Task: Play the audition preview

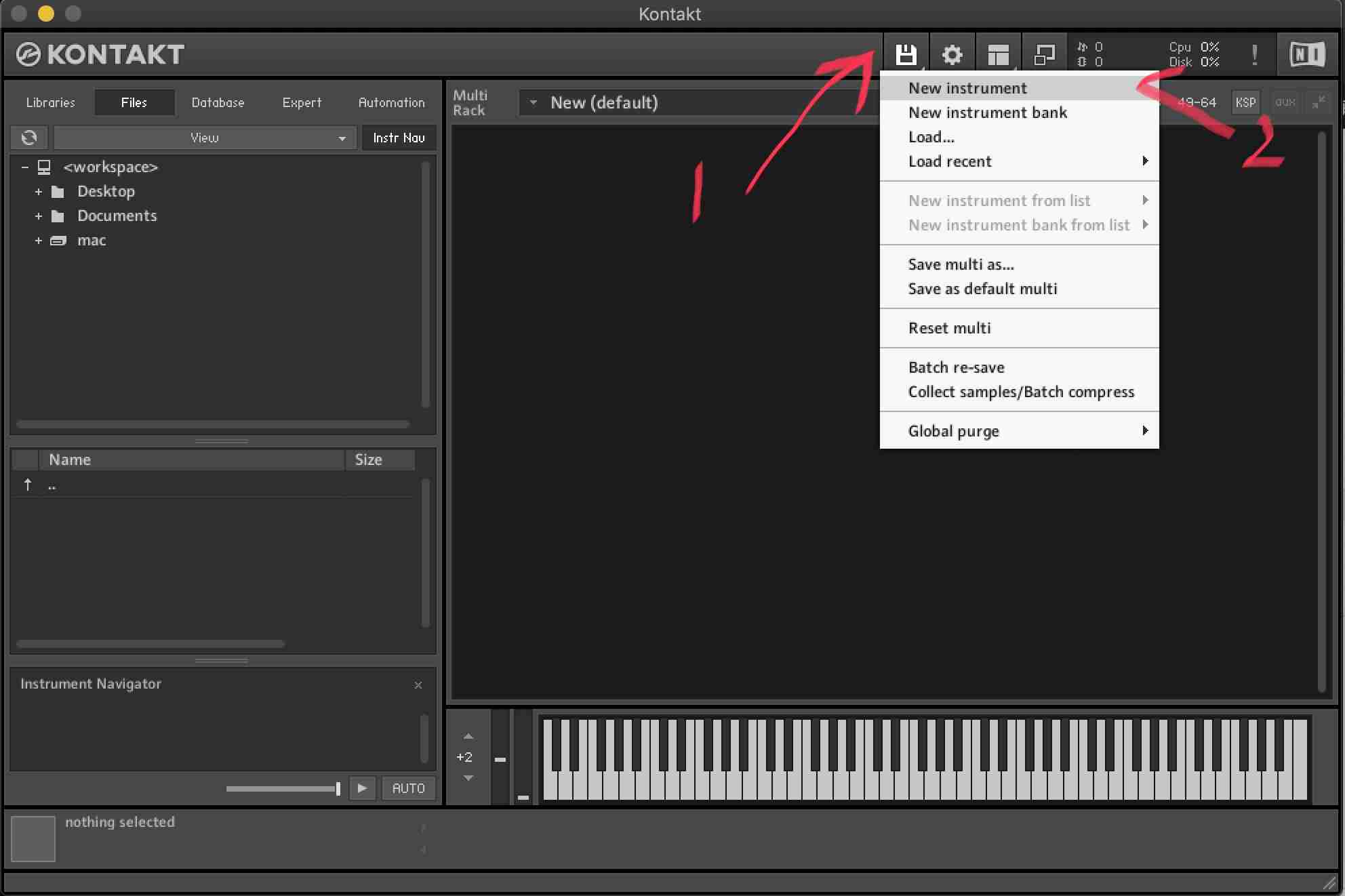Action: coord(362,788)
